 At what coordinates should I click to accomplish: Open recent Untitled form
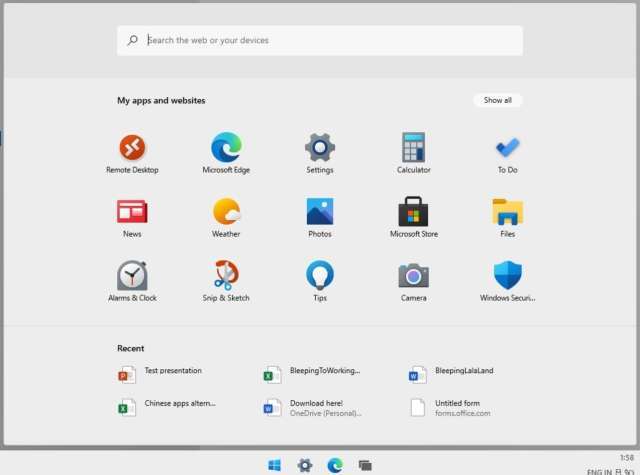coord(450,407)
